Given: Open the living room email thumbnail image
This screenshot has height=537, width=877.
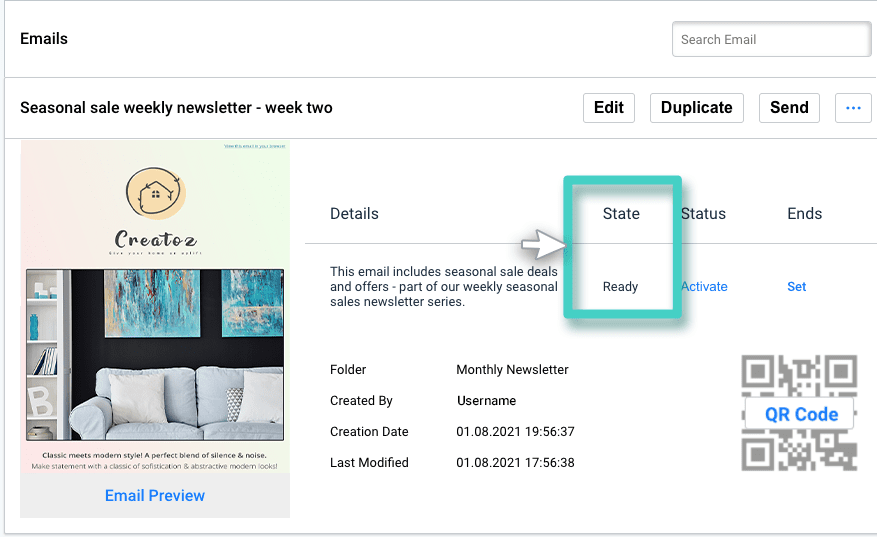Looking at the screenshot, I should click(x=155, y=355).
